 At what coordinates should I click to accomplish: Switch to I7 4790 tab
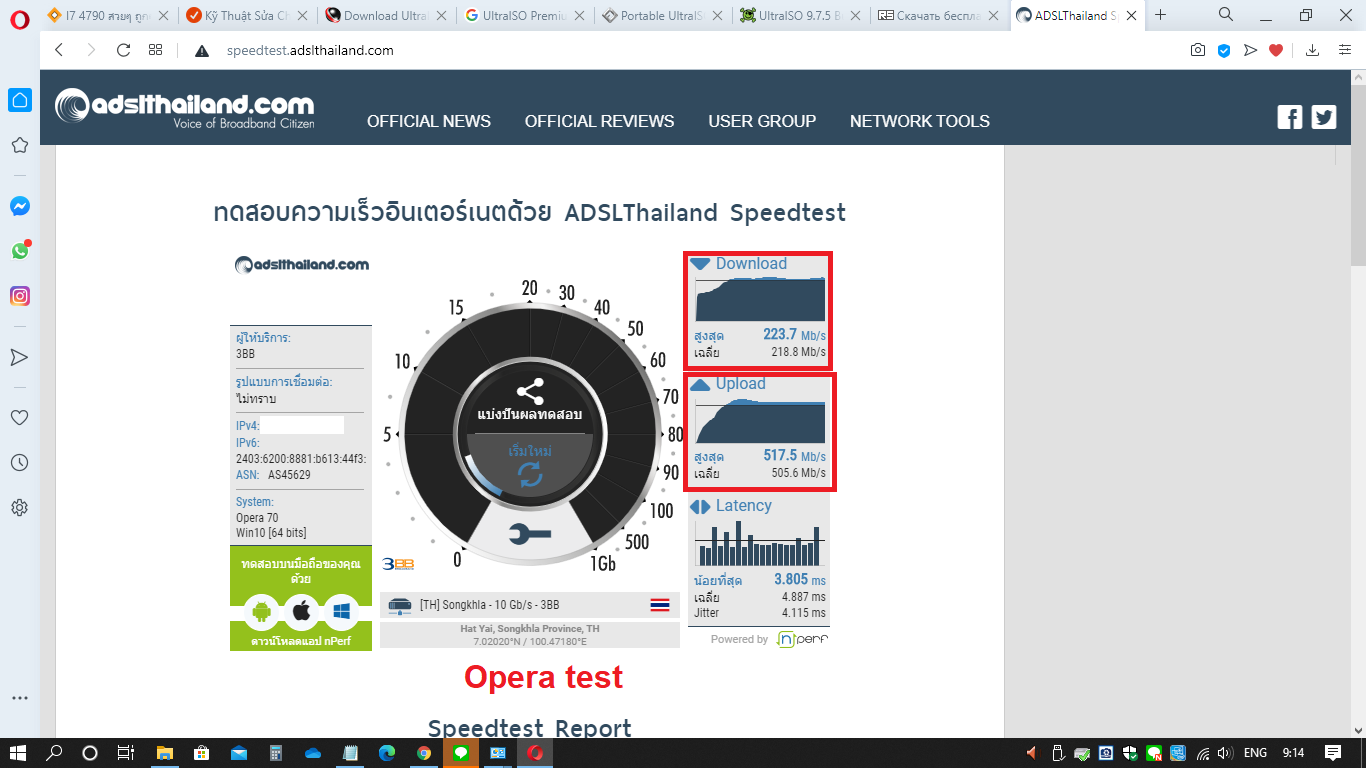pos(110,15)
